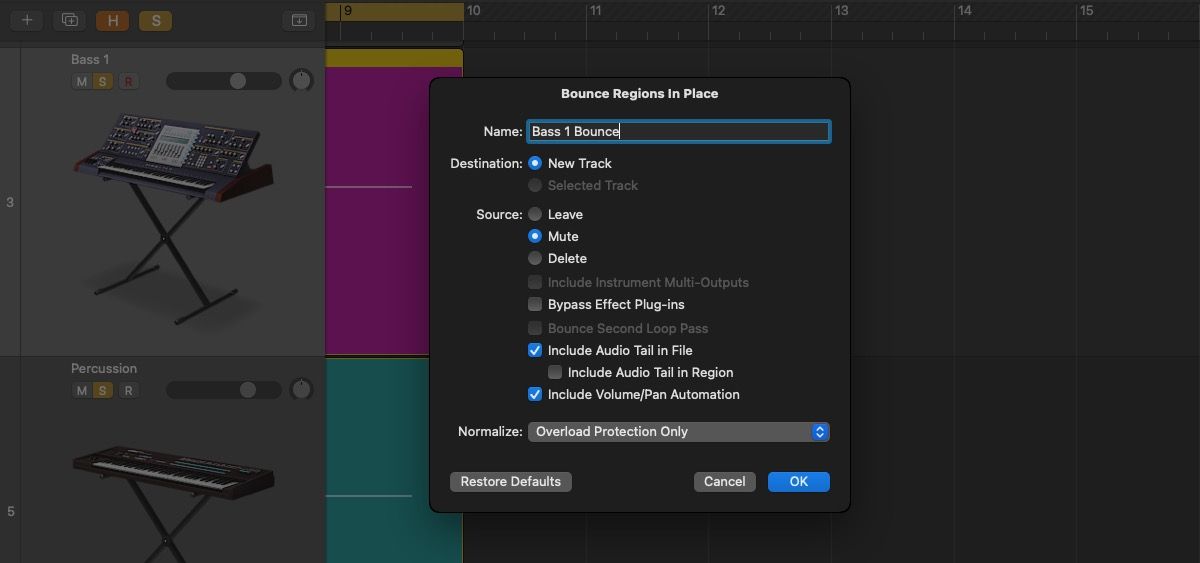The width and height of the screenshot is (1200, 563).
Task: Click bar 10 on the ruler
Action: point(474,11)
